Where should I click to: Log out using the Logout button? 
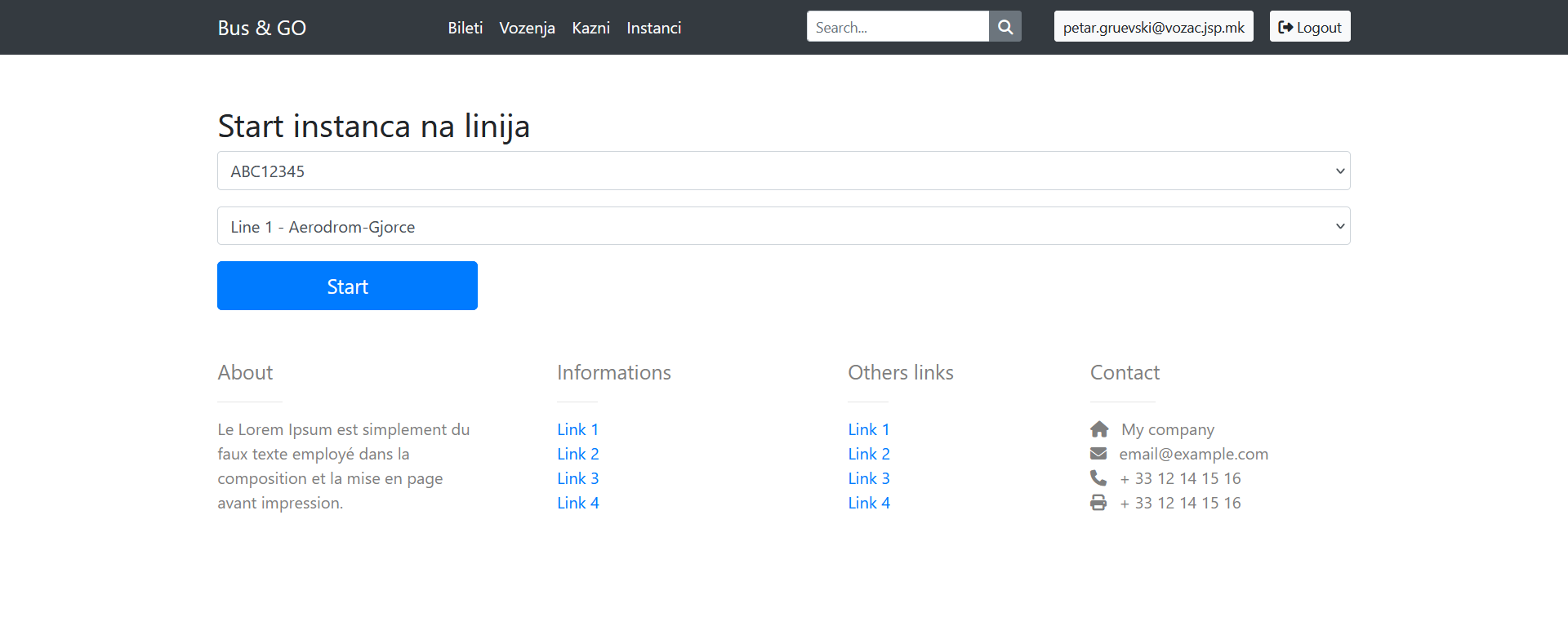tap(1309, 27)
